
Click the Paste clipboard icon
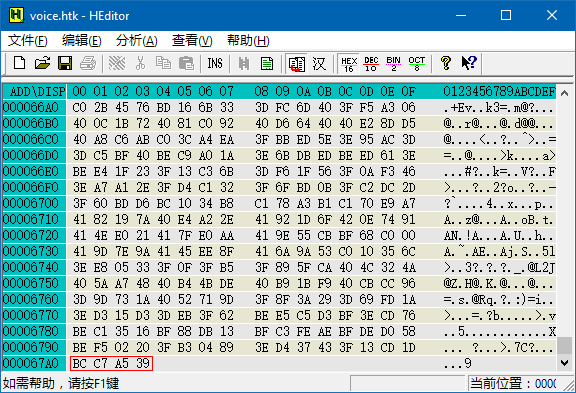click(186, 63)
